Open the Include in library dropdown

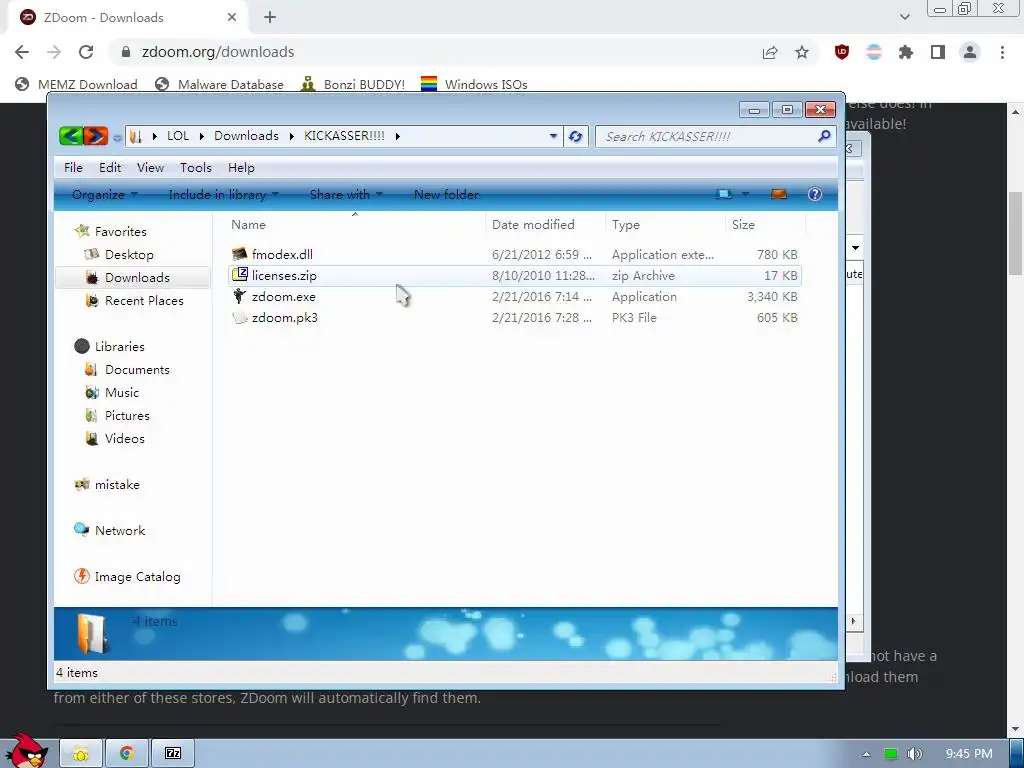(x=223, y=194)
